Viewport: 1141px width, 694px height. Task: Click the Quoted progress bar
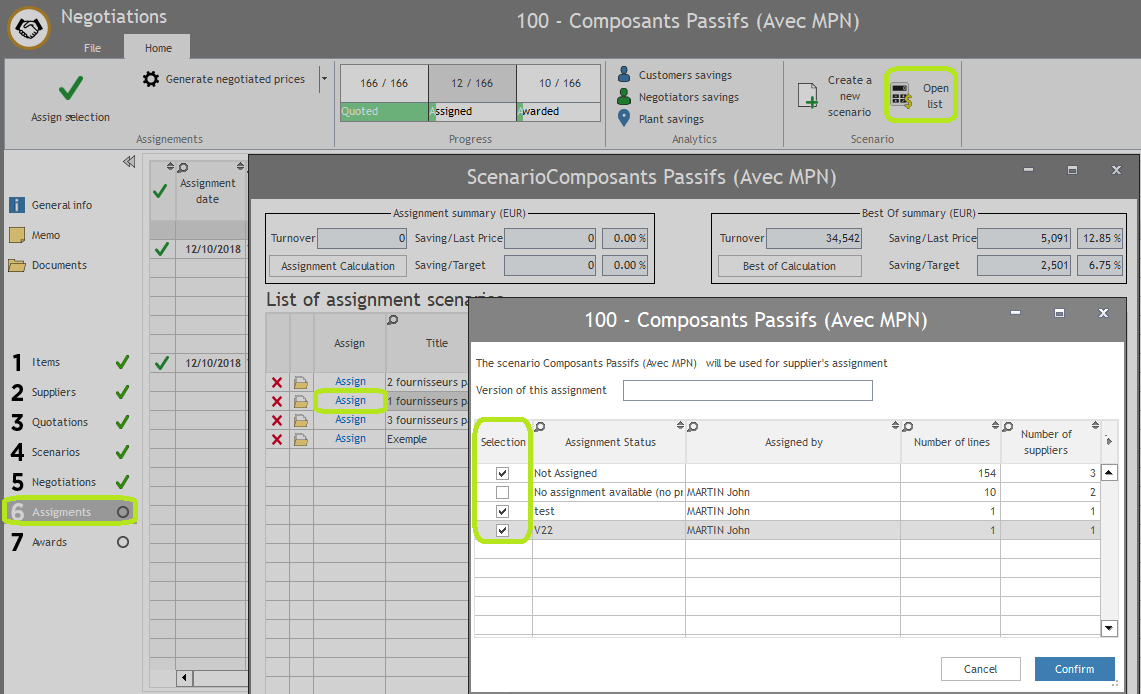384,112
